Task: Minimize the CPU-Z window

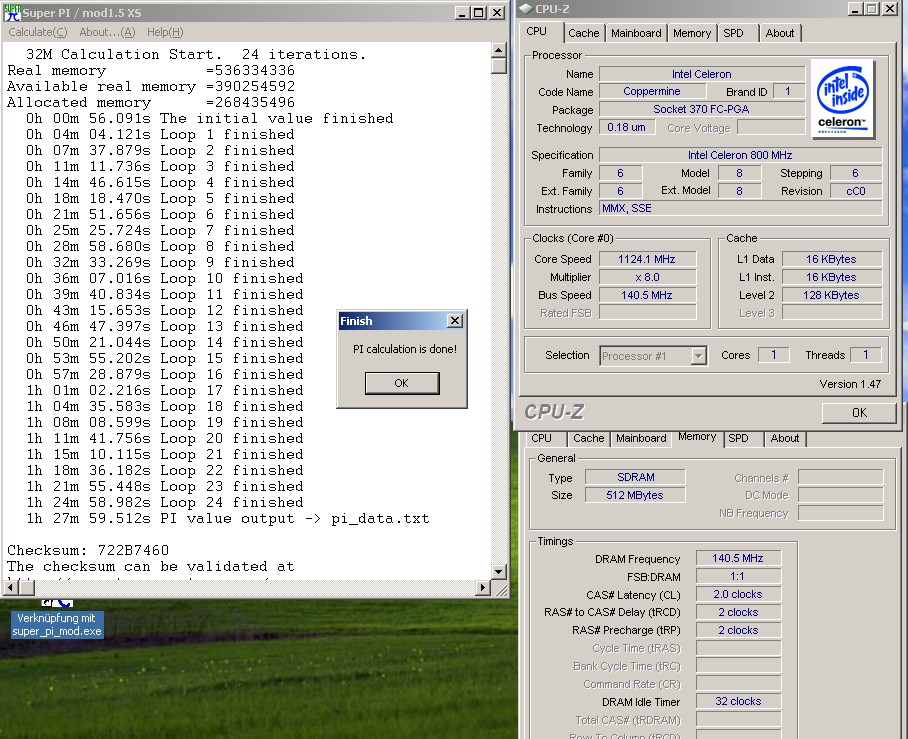Action: pyautogui.click(x=855, y=9)
